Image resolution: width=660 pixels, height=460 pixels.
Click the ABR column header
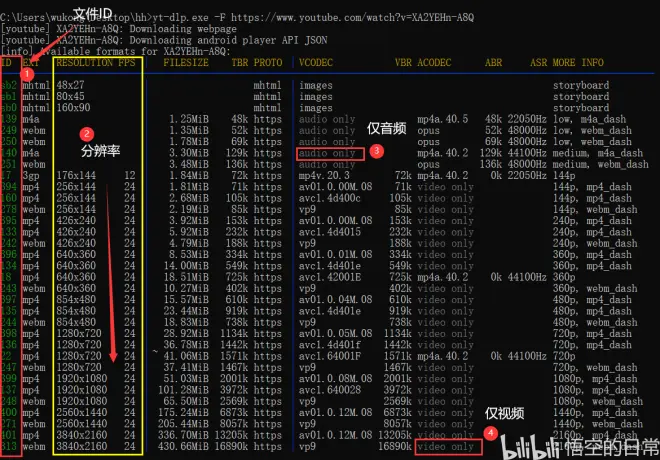tap(493, 63)
